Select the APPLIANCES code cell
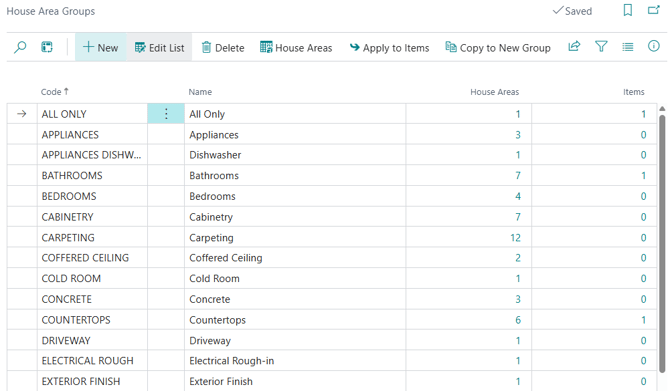This screenshot has width=670, height=391. click(x=92, y=135)
